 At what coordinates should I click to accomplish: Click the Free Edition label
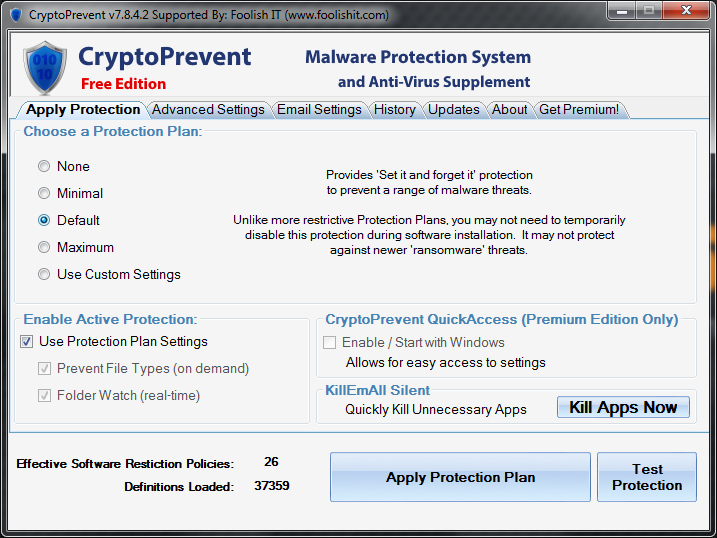coord(123,84)
